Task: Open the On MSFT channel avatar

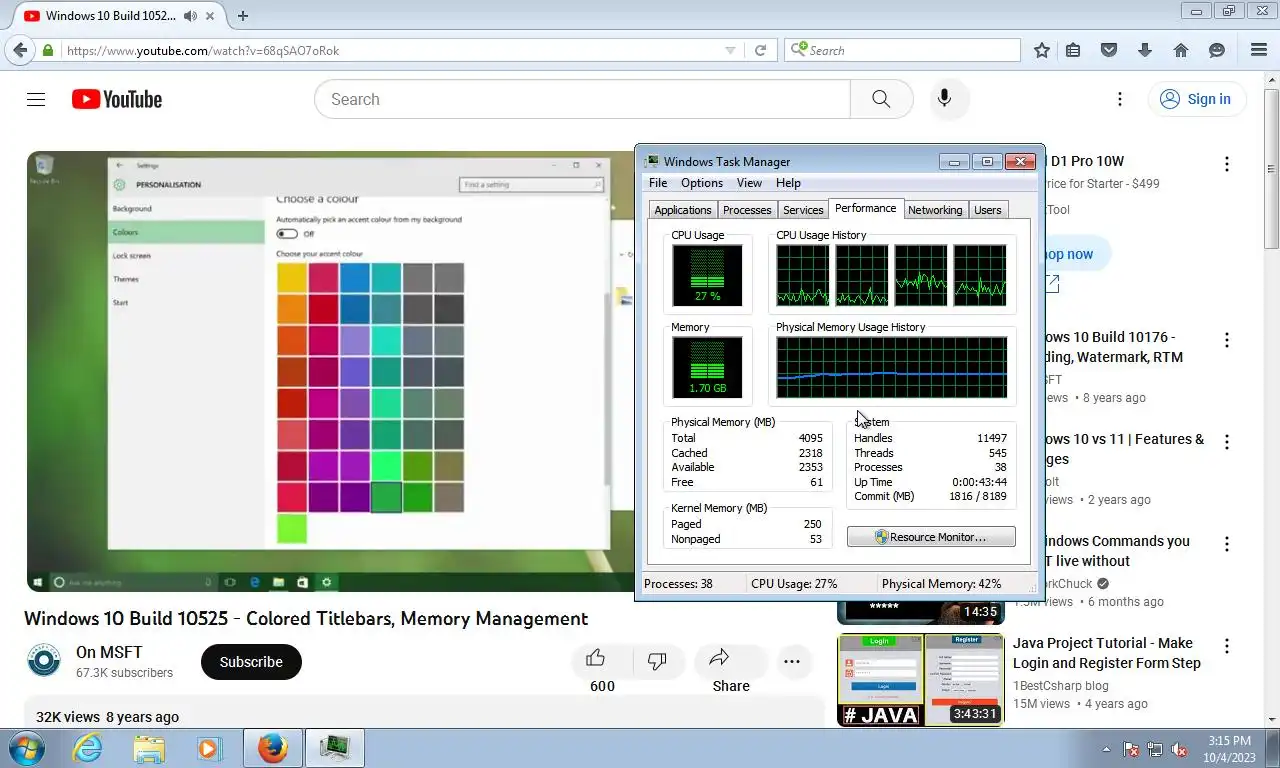Action: click(x=44, y=662)
